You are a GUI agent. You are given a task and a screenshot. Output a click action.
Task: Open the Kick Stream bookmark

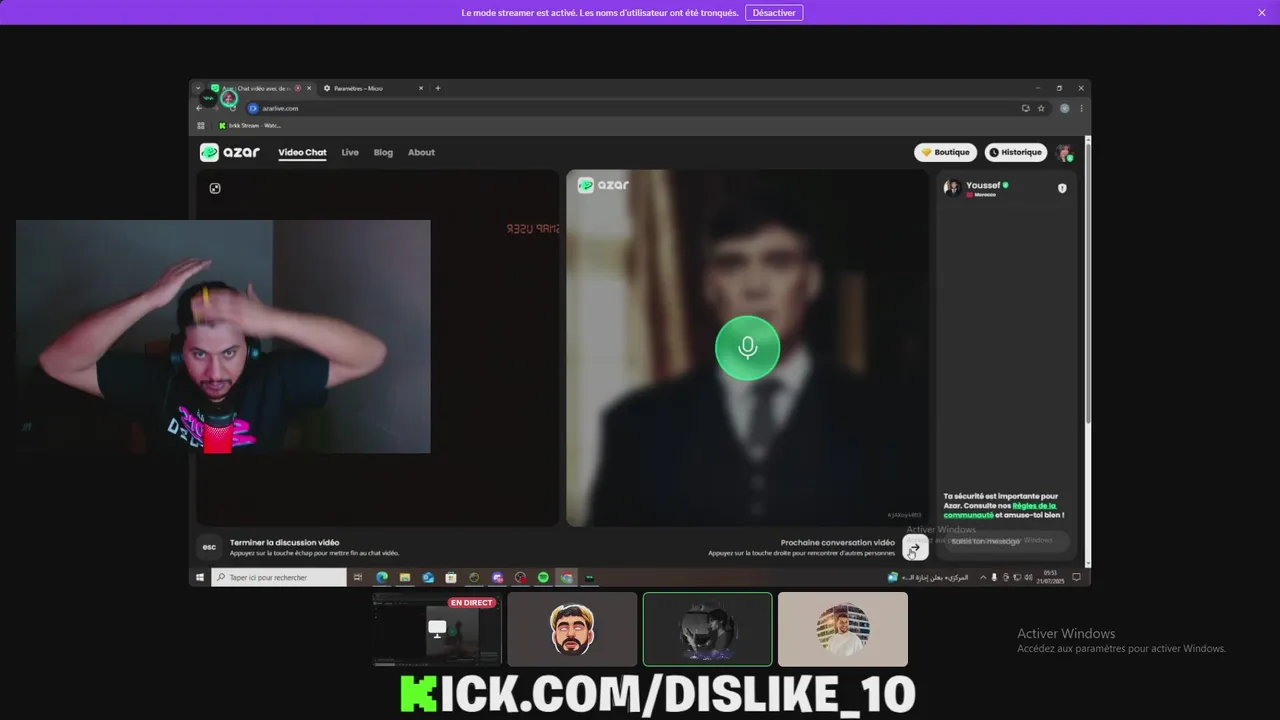pyautogui.click(x=250, y=126)
